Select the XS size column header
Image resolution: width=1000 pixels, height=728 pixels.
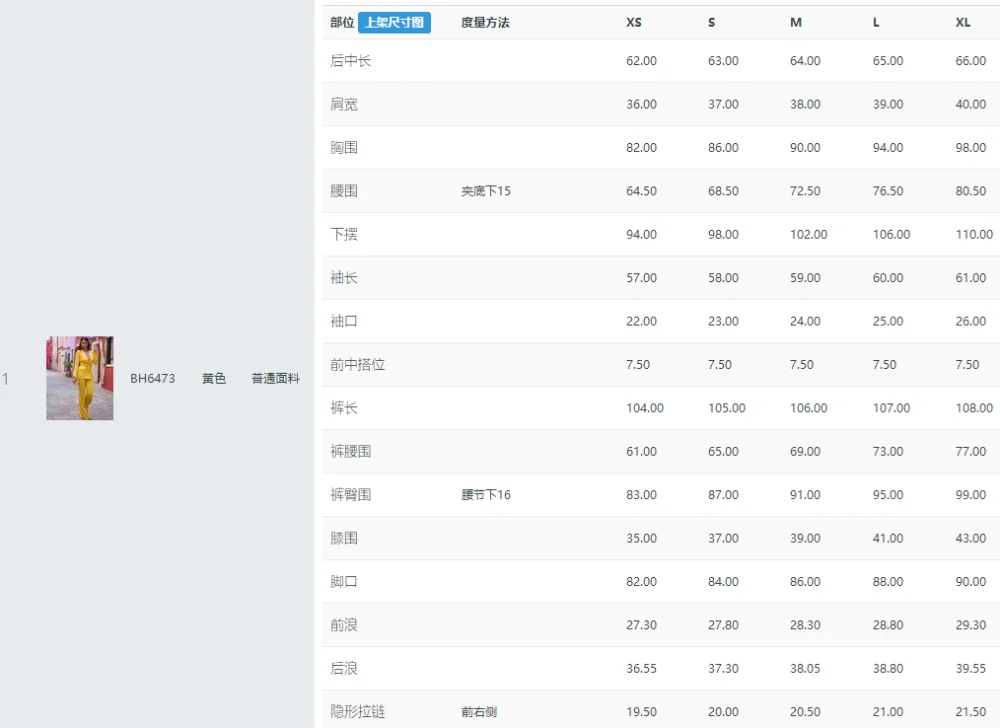click(x=633, y=22)
